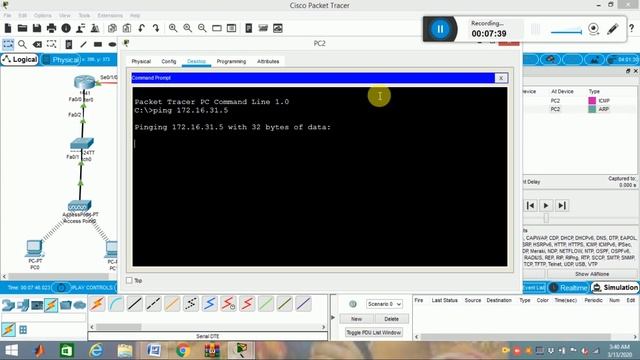This screenshot has height=360, width=640.
Task: Select the Connections device category
Action: (51, 305)
